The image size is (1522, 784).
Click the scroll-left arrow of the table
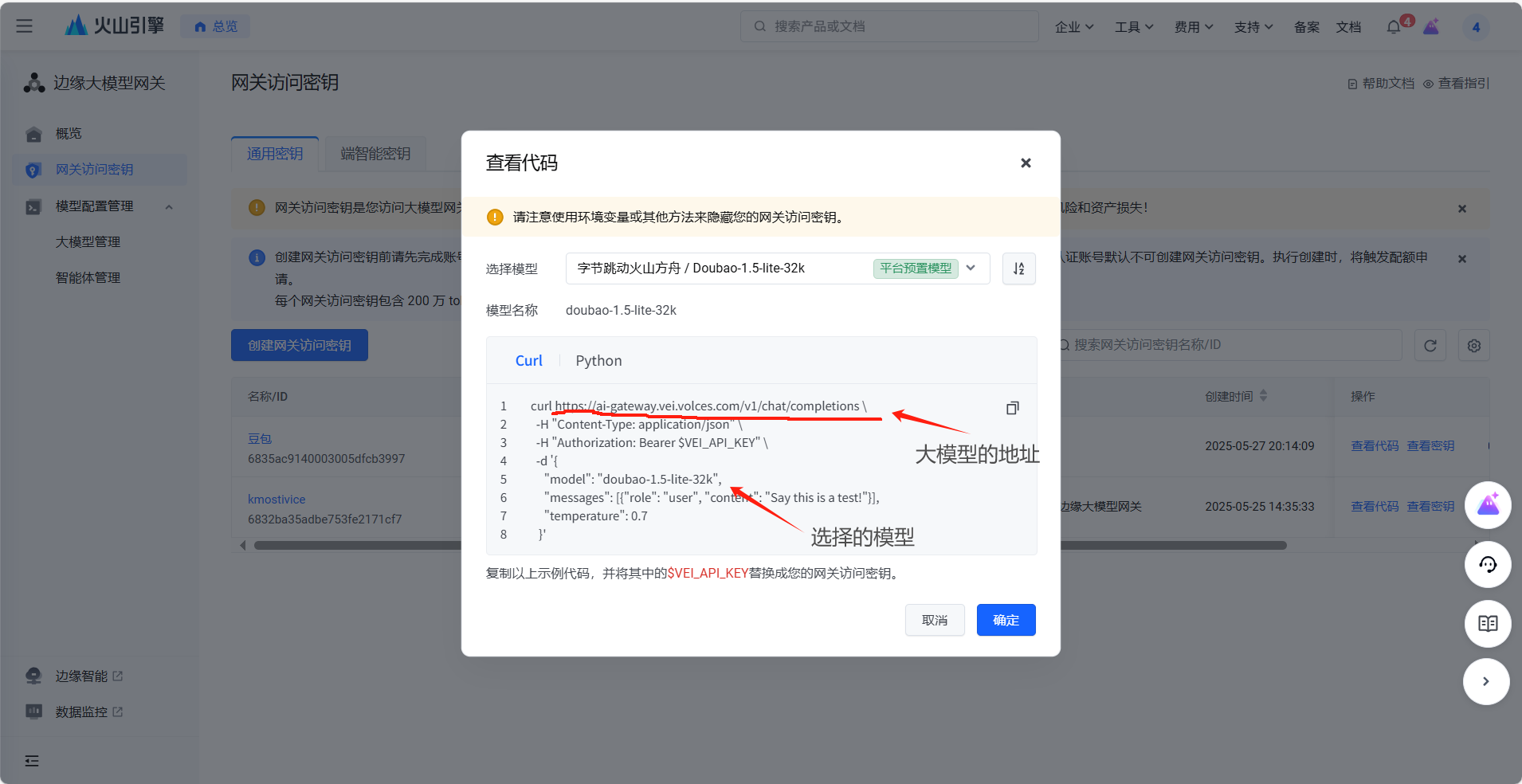(242, 546)
